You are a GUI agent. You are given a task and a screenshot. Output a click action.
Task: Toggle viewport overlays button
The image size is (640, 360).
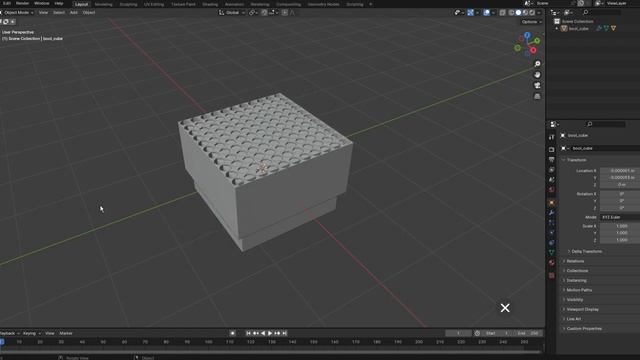pos(486,13)
